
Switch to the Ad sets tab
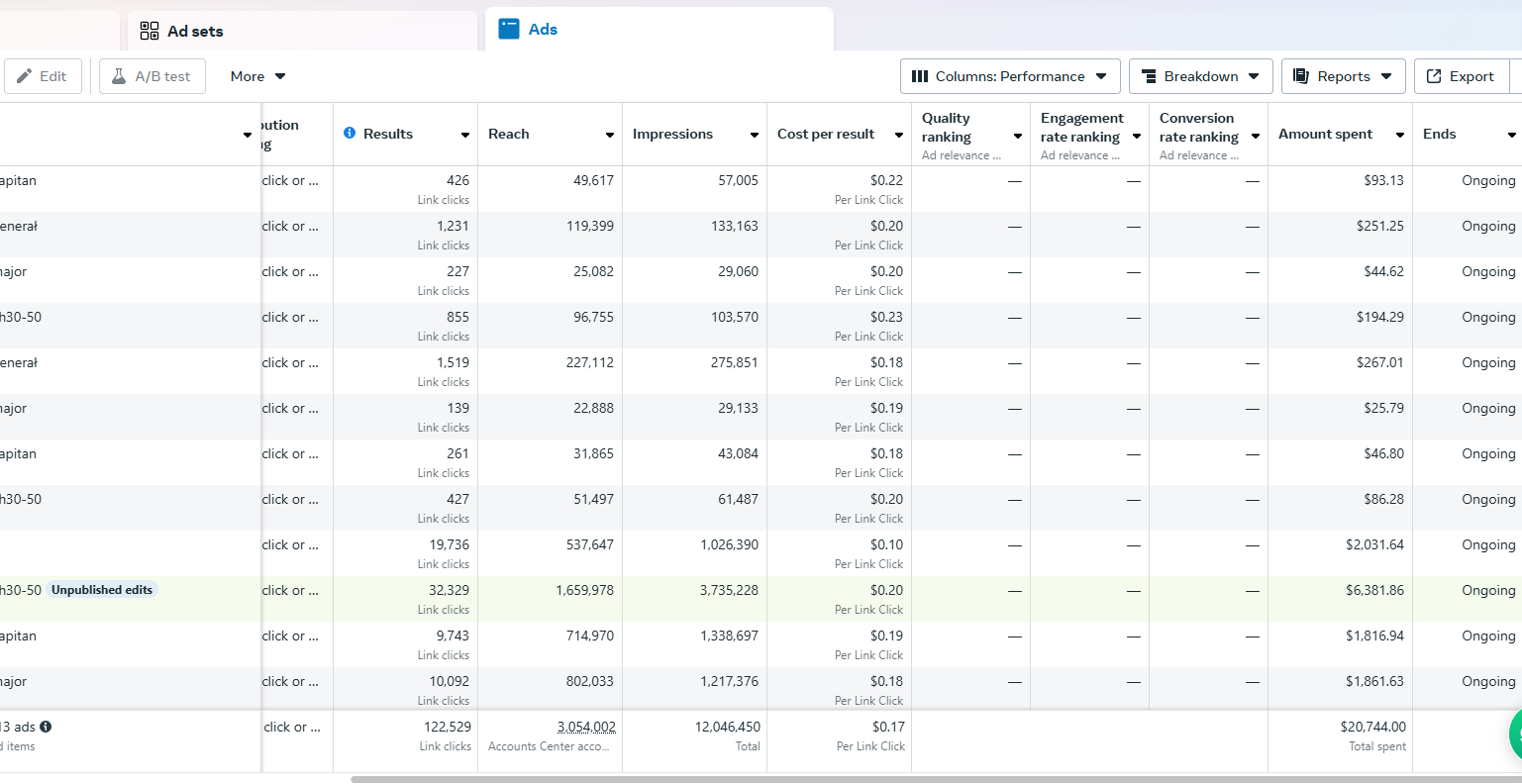tap(195, 31)
